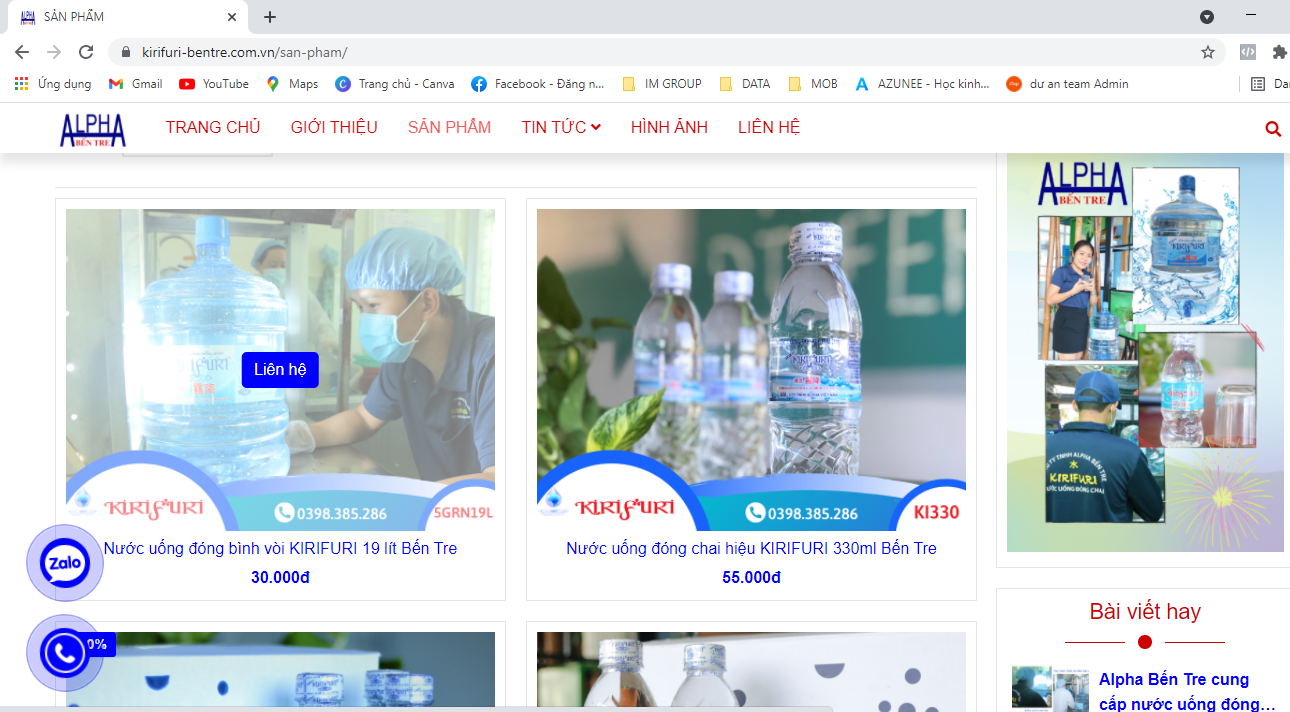The image size is (1290, 712).
Task: Open the Gmail bookmark
Action: coord(134,84)
